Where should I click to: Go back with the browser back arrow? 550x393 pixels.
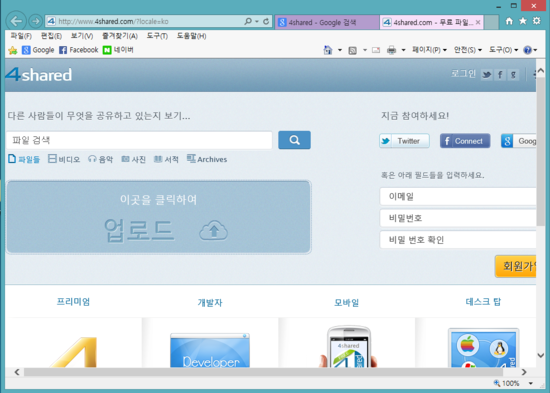coord(16,21)
